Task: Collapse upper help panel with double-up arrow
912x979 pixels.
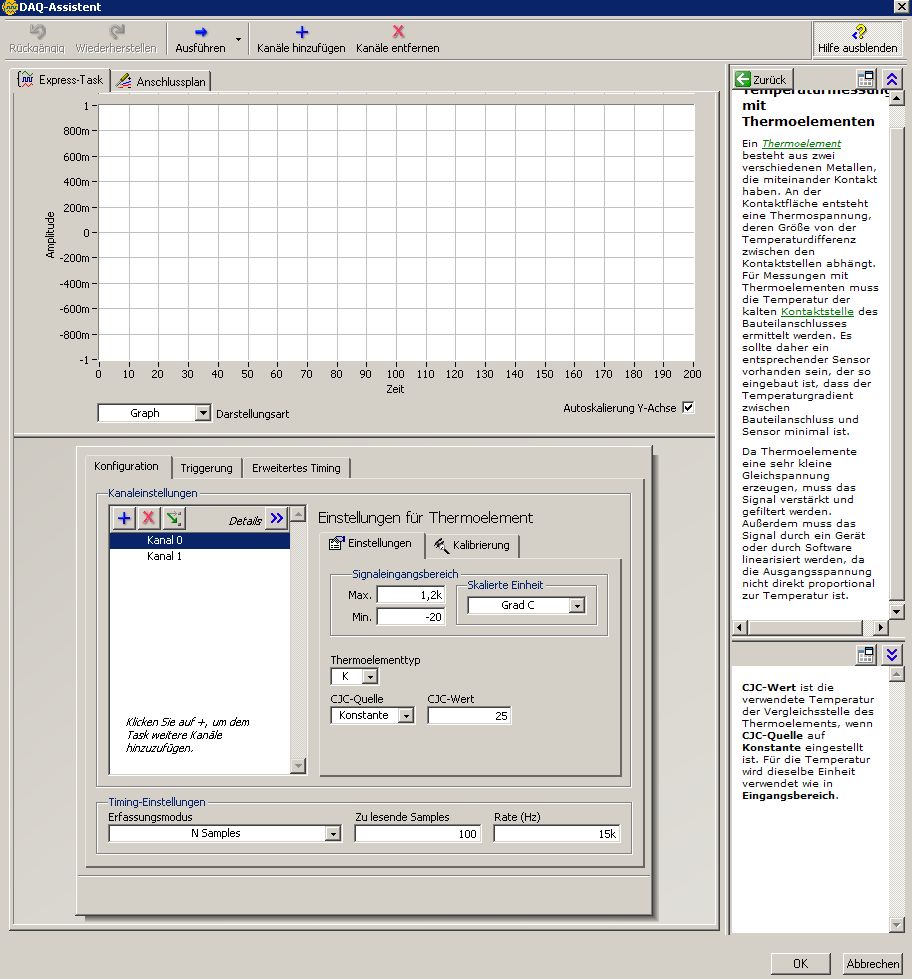Action: coord(892,79)
